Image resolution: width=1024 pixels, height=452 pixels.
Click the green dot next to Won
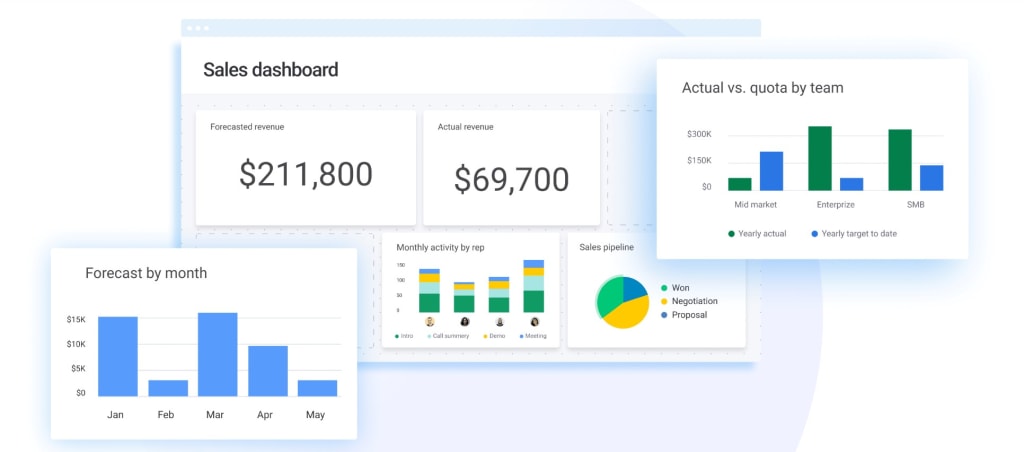pyautogui.click(x=664, y=287)
